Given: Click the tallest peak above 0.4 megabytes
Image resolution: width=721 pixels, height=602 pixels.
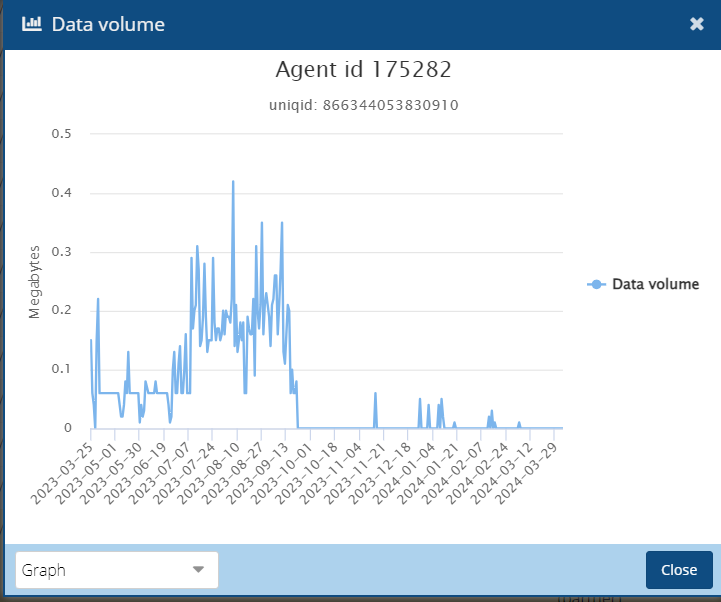Looking at the screenshot, I should point(233,182).
